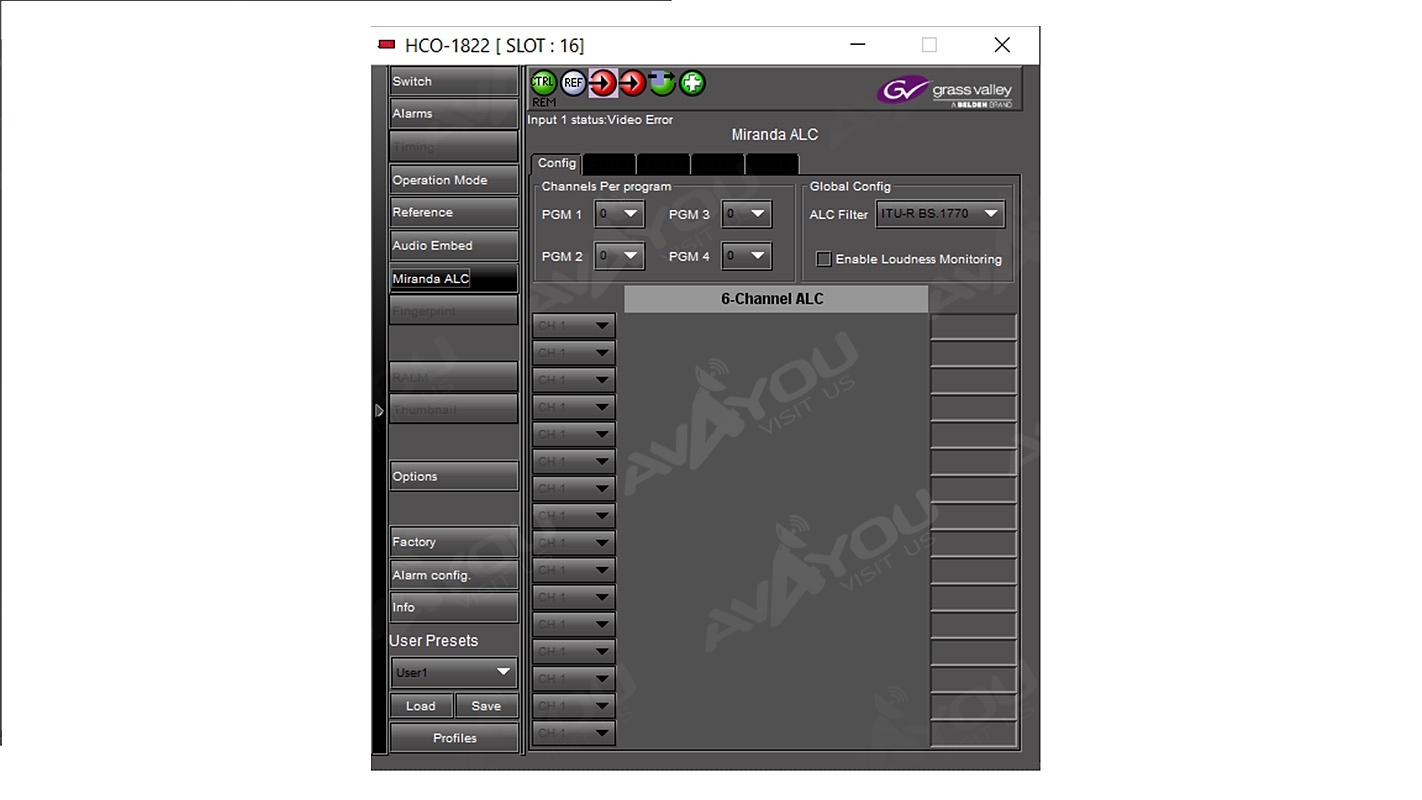
Task: Click the highlighted red input arrow icon
Action: pos(603,83)
